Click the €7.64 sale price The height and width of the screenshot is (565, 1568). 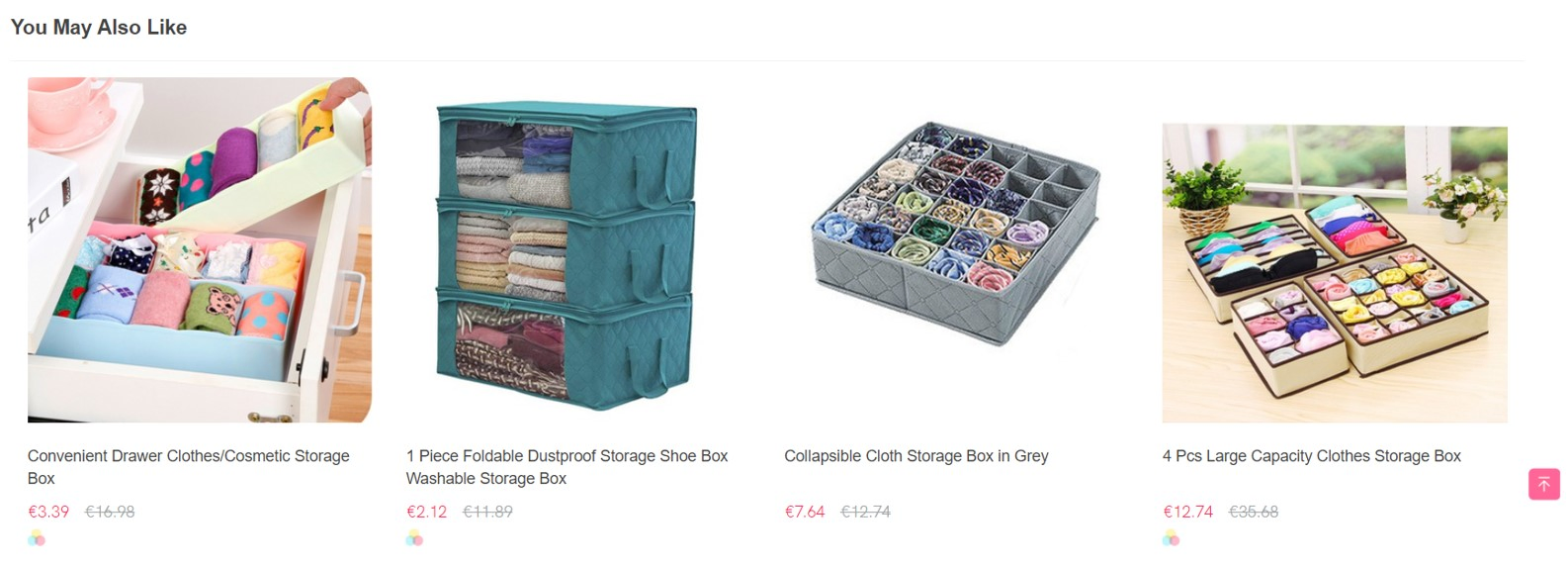click(x=805, y=512)
